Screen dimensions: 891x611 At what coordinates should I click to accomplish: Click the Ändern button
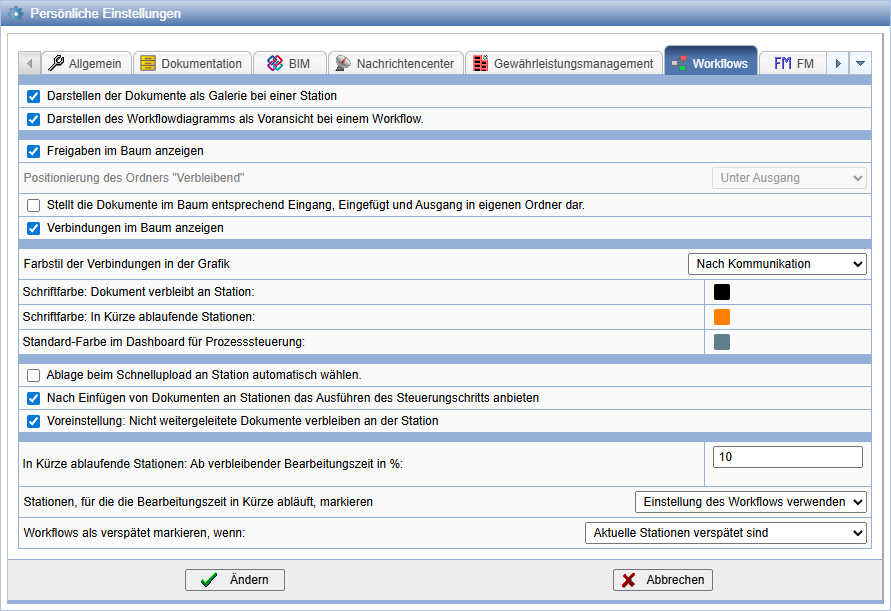235,580
